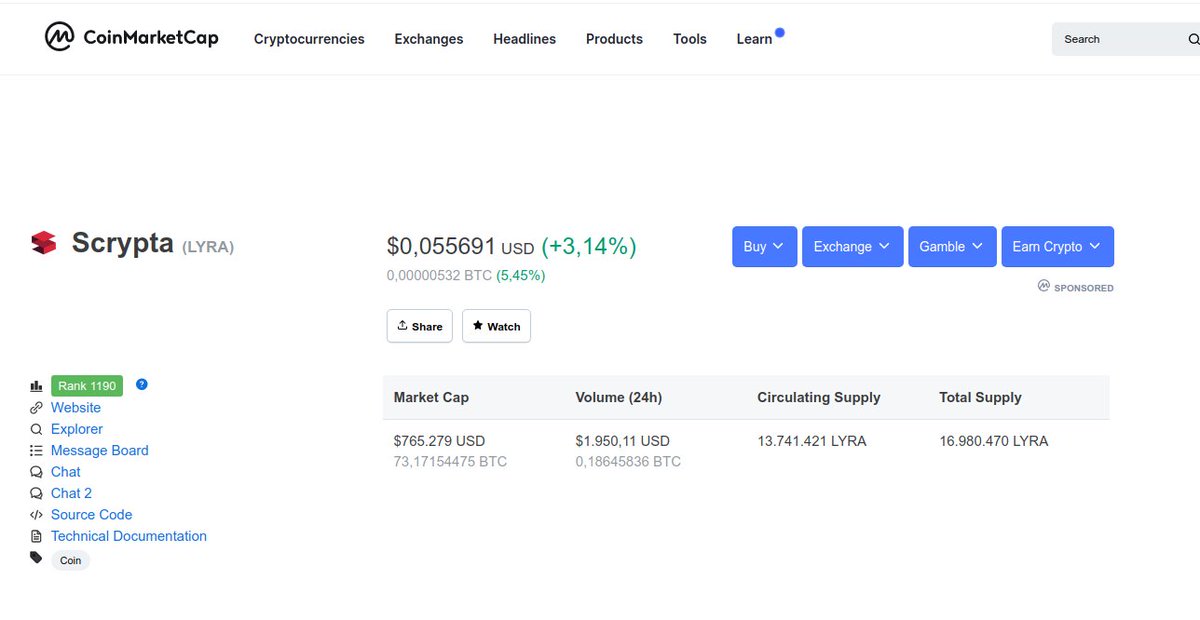Screen dimensions: 1200x620
Task: Click the 0,18645836 BTC volume value
Action: pyautogui.click(x=628, y=462)
